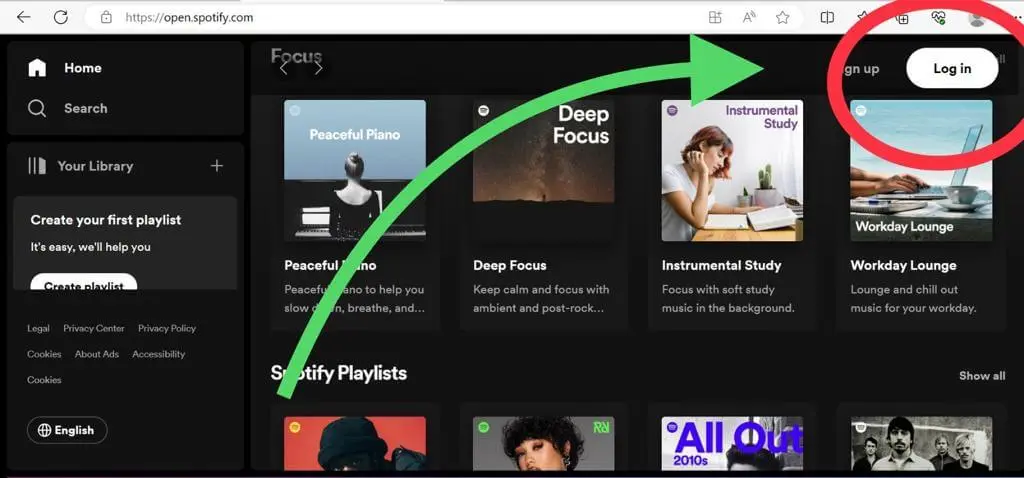Image resolution: width=1024 pixels, height=478 pixels.
Task: Open the Legal link
Action: pyautogui.click(x=38, y=328)
